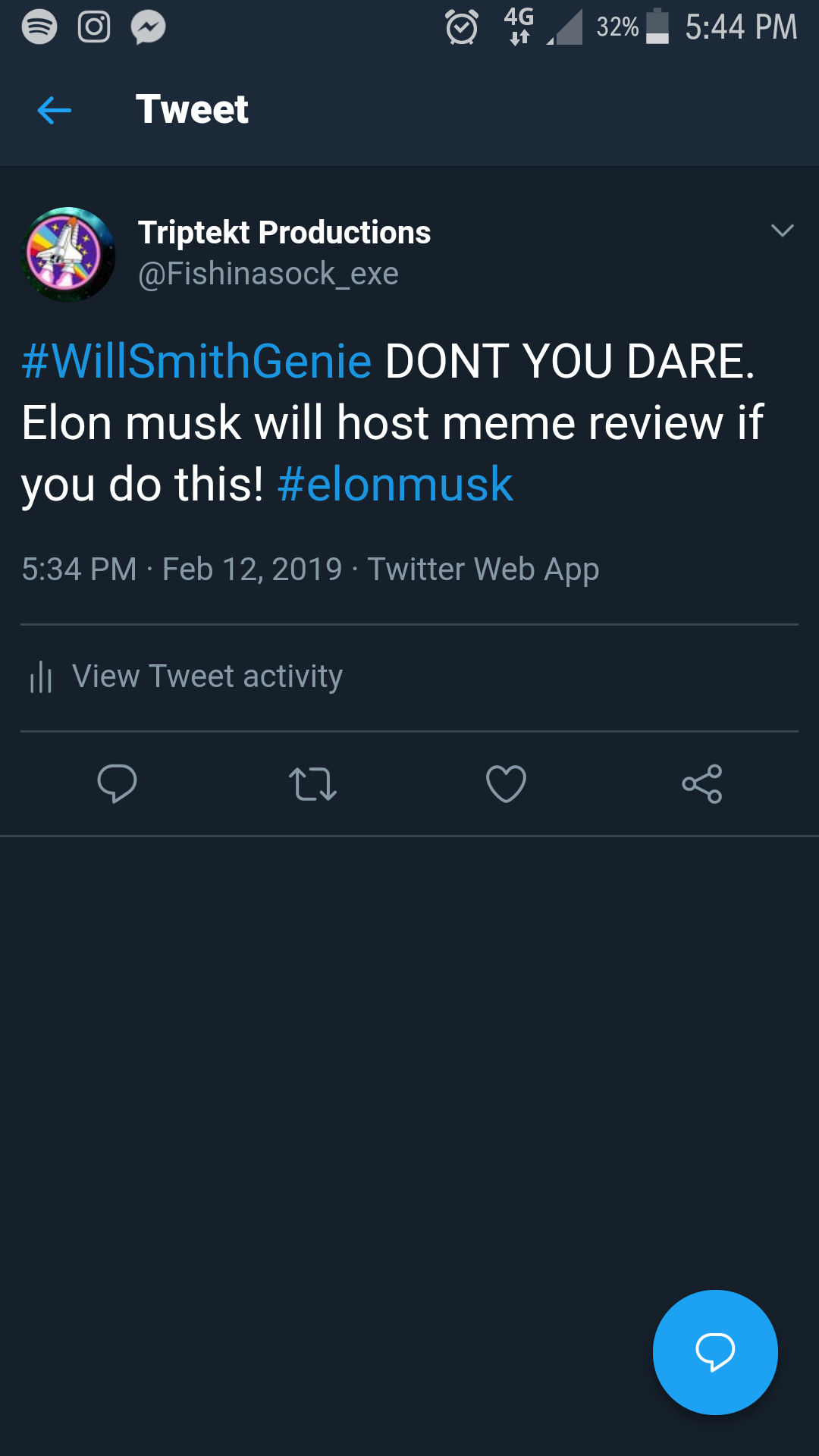Tap the alarm clock status icon
The height and width of the screenshot is (1456, 819).
[462, 28]
